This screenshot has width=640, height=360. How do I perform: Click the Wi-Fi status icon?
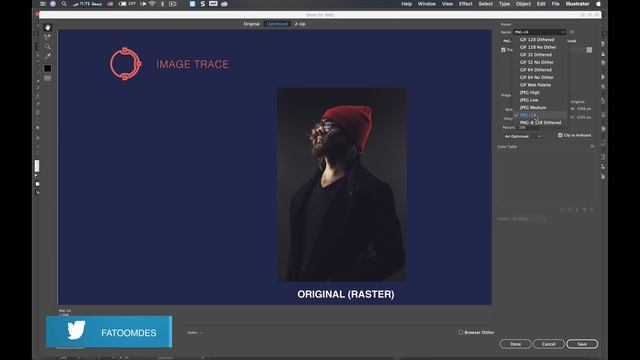(x=152, y=4)
